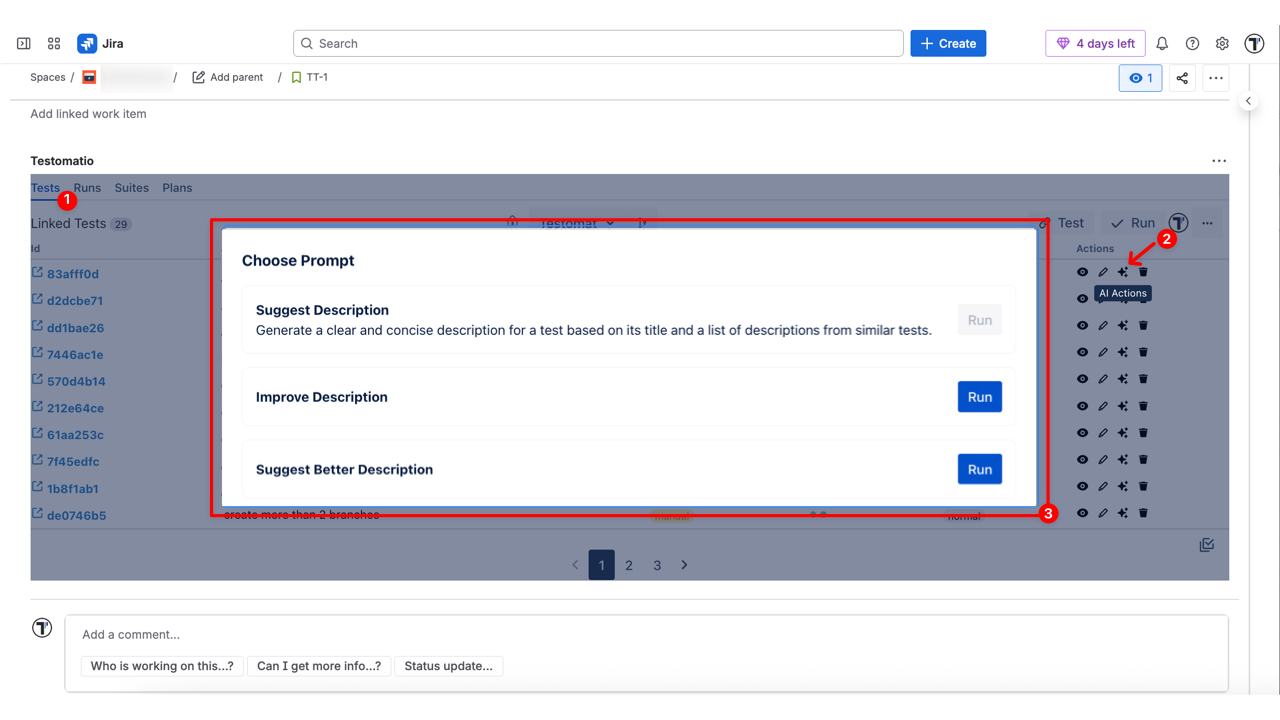
Task: Click the share icon for TT-1
Action: (1182, 78)
